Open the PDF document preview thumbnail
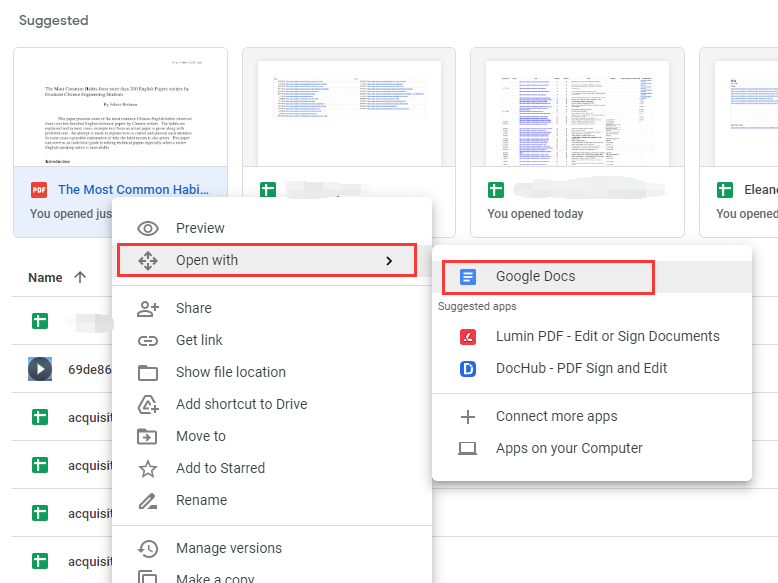The width and height of the screenshot is (778, 583). pos(121,108)
